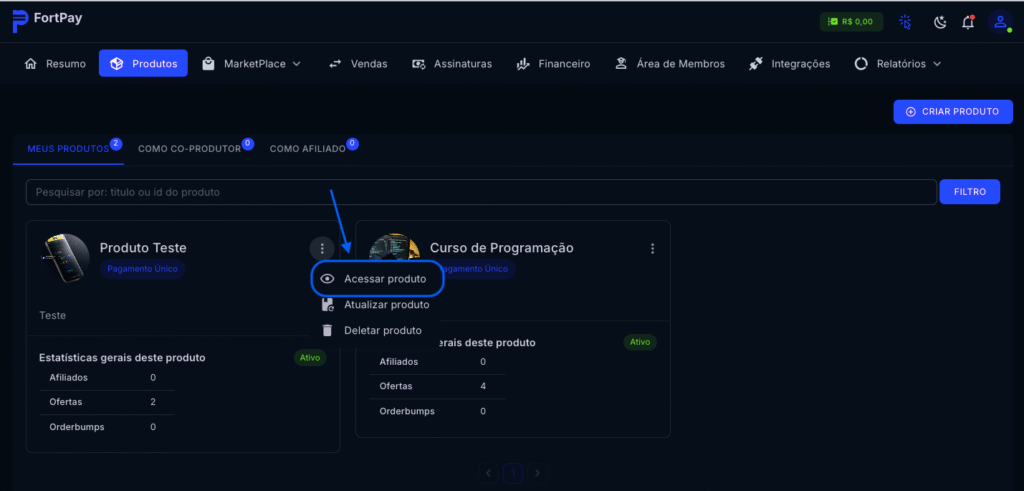
Task: Go to Resumo home page
Action: [55, 64]
